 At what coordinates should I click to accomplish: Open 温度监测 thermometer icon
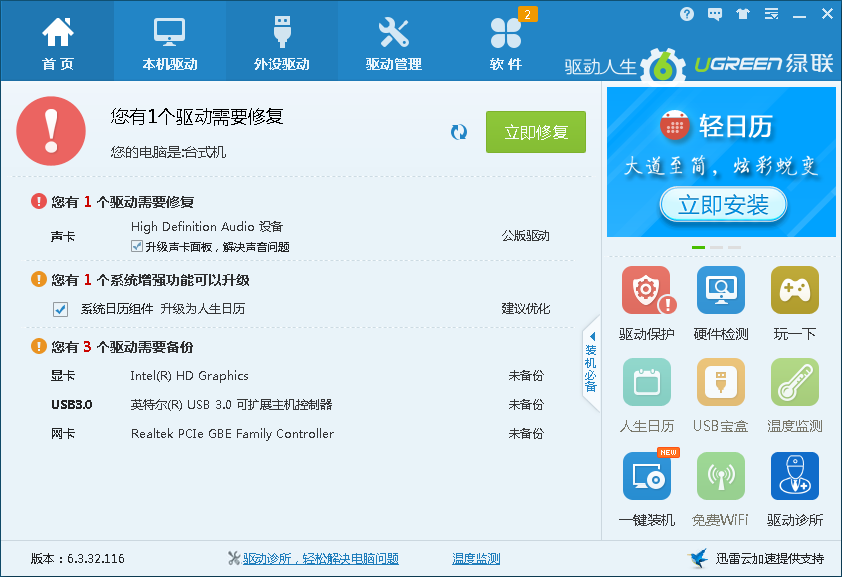point(794,383)
